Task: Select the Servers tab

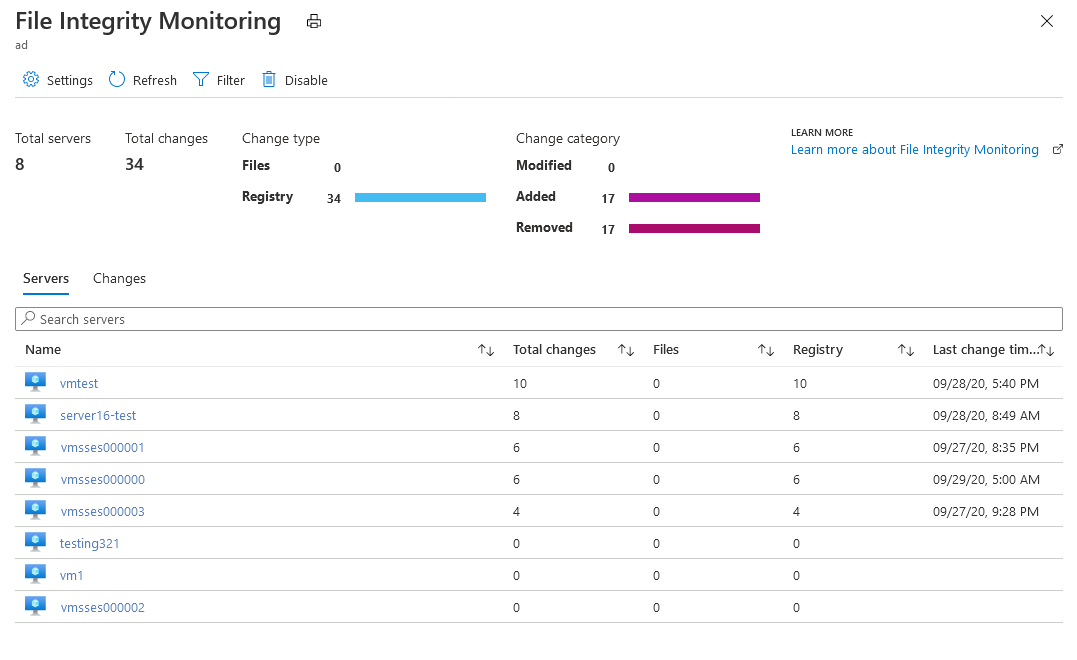Action: [46, 278]
